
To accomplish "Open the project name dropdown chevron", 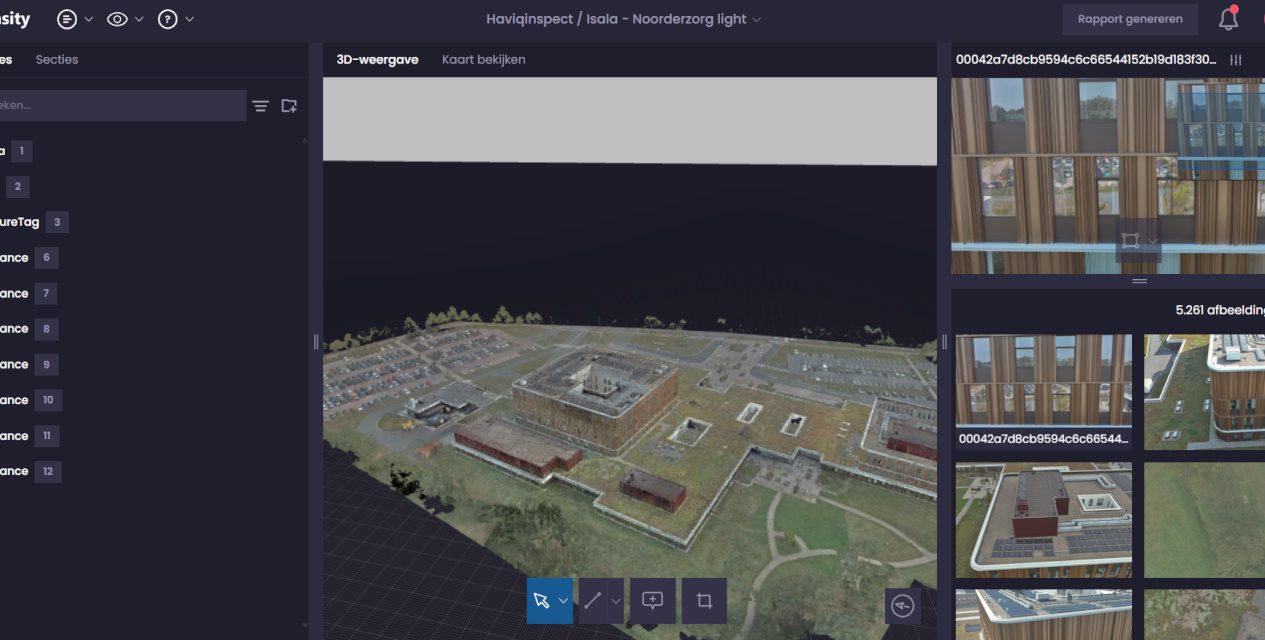I will point(757,20).
